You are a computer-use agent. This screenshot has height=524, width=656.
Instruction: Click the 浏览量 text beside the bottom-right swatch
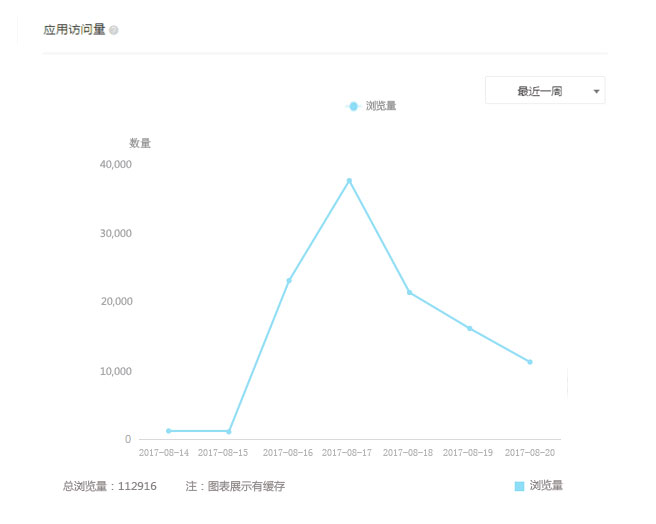tap(546, 486)
